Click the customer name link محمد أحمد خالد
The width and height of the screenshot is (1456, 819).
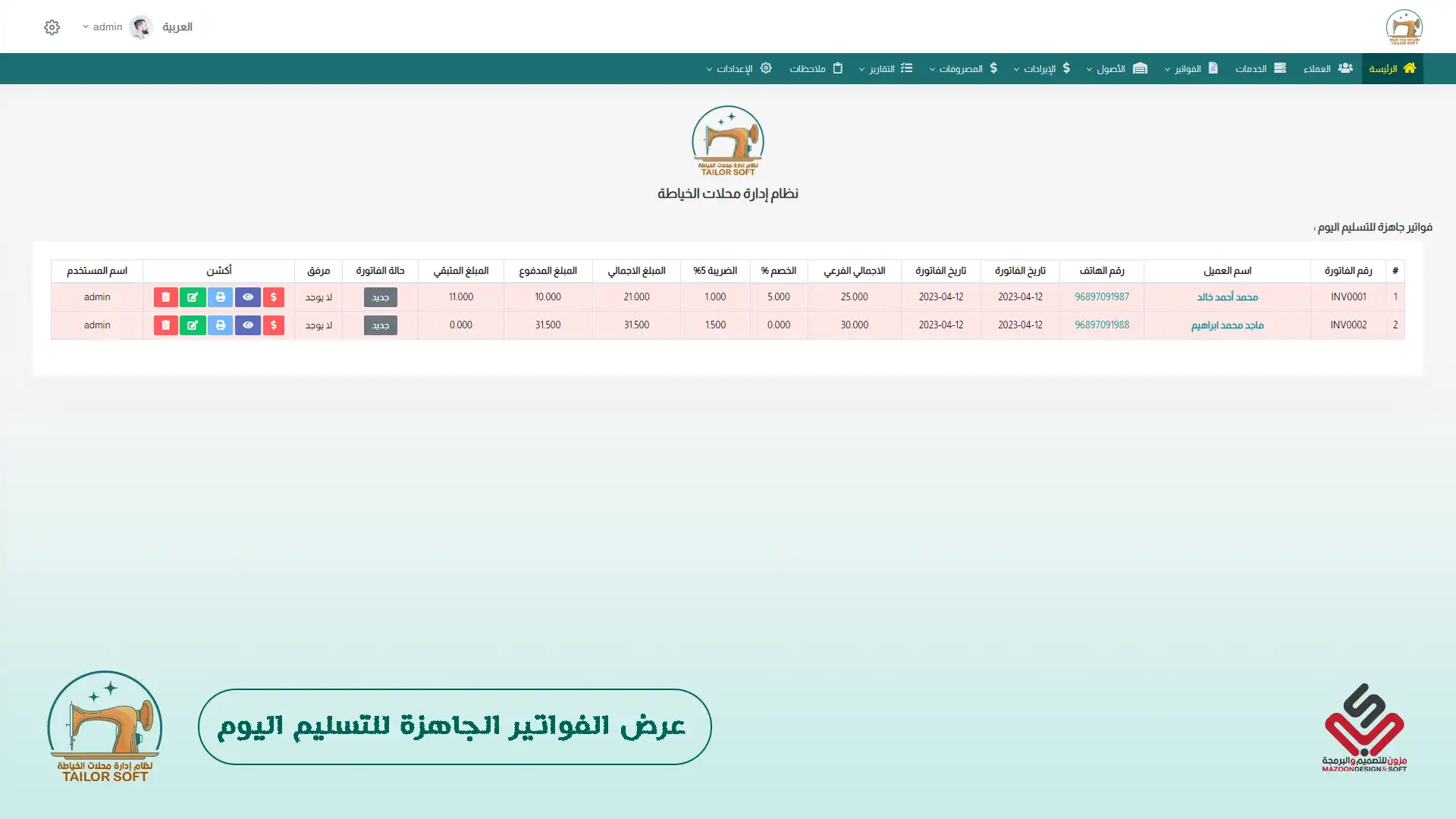tap(1227, 297)
